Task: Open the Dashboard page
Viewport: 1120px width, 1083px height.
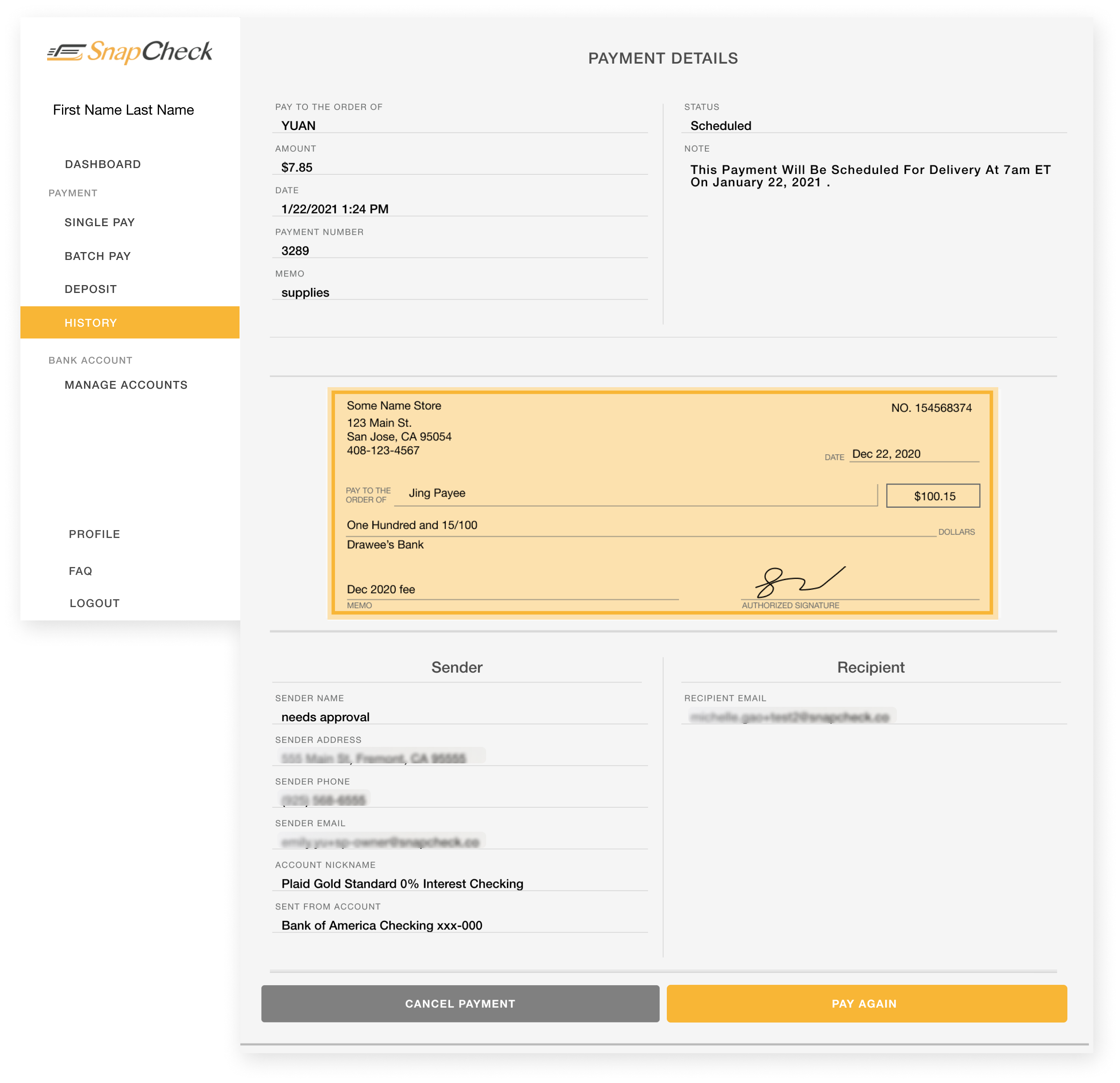Action: 103,165
